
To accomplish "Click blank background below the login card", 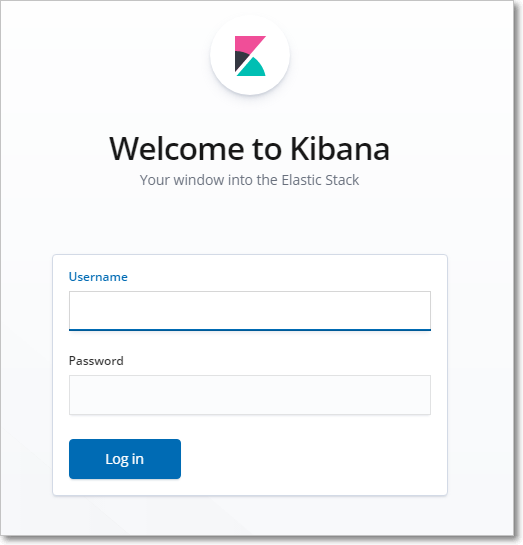I will 250,516.
